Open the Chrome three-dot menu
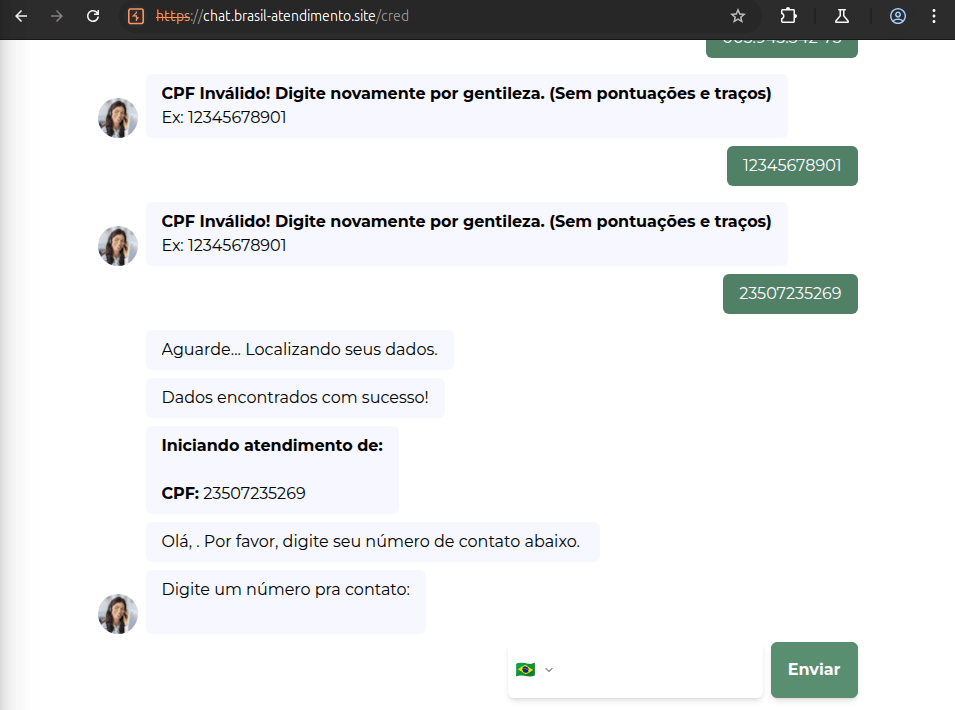The height and width of the screenshot is (710, 955). tap(934, 16)
